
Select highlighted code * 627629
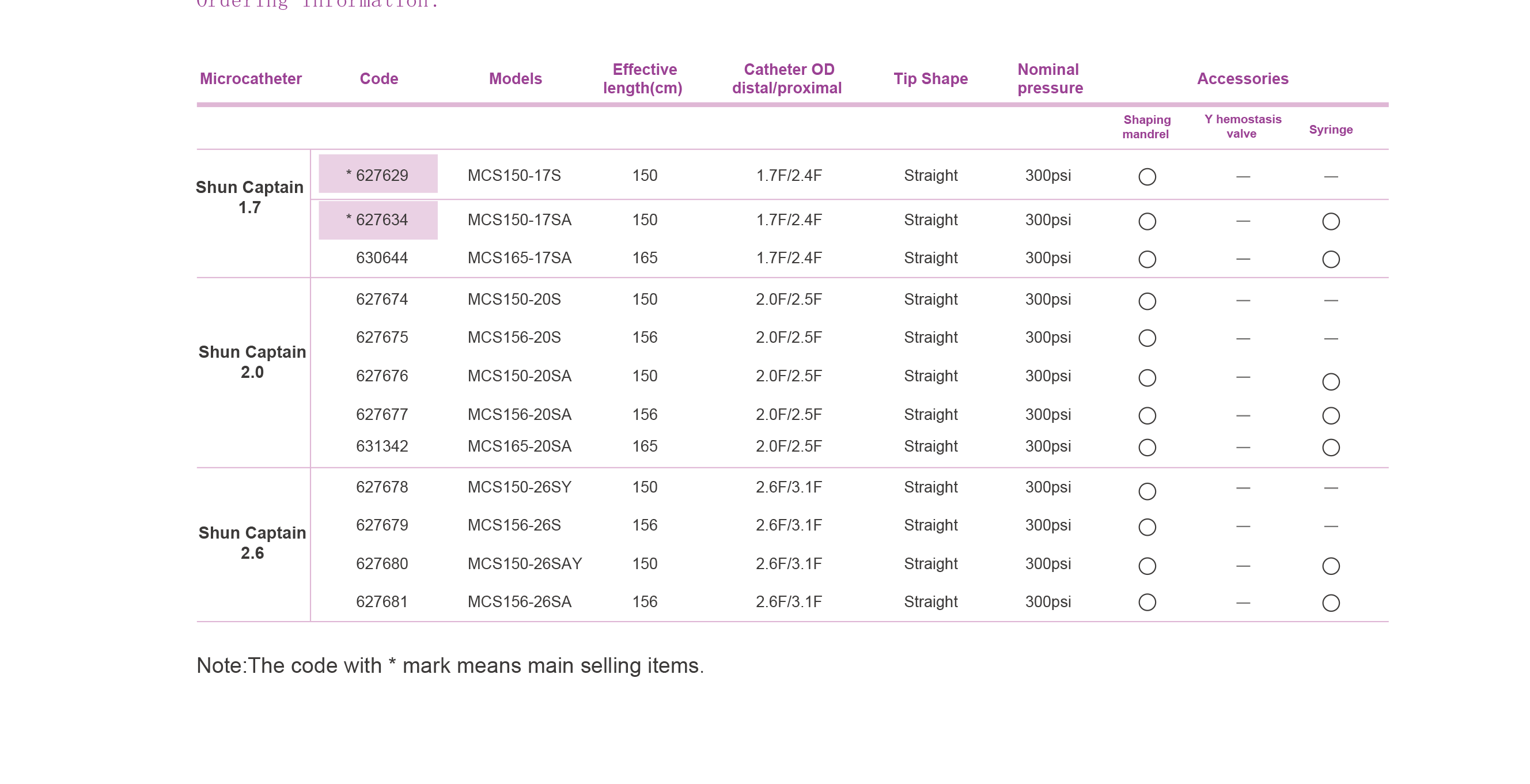378,174
